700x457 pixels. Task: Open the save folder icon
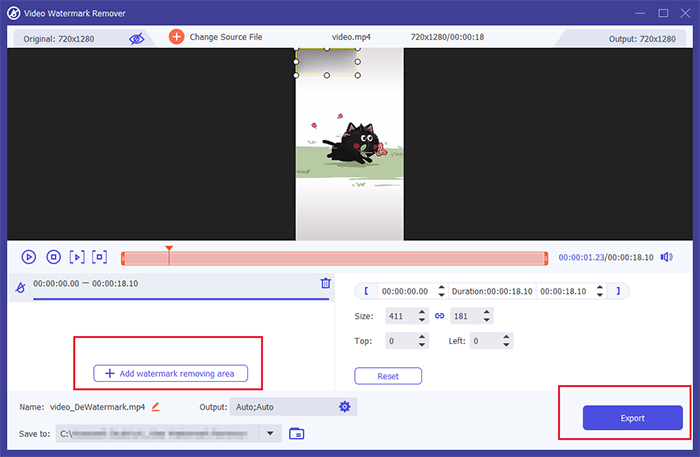[296, 433]
